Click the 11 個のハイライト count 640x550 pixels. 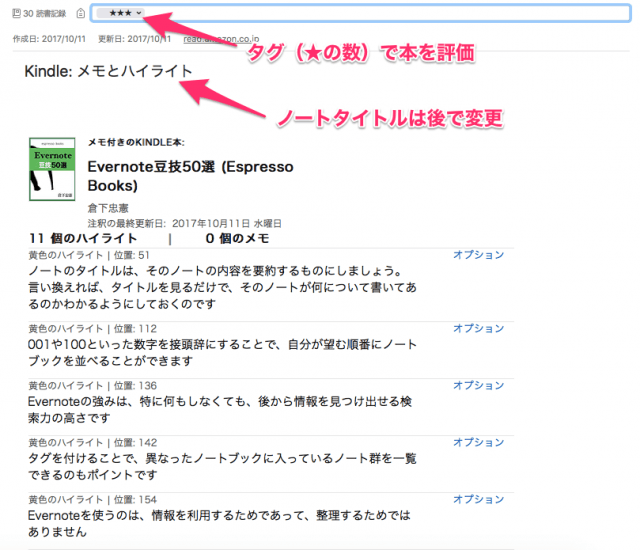(x=83, y=238)
